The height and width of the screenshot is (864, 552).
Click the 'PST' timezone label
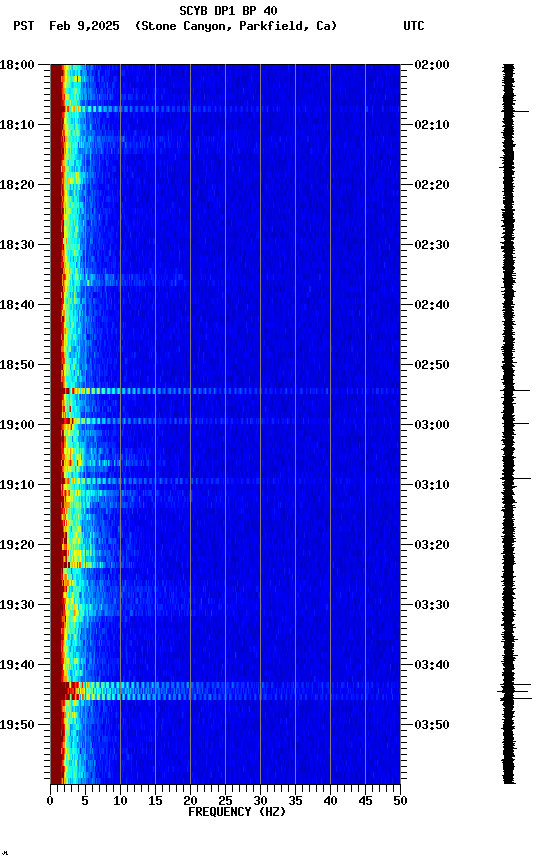click(x=24, y=26)
